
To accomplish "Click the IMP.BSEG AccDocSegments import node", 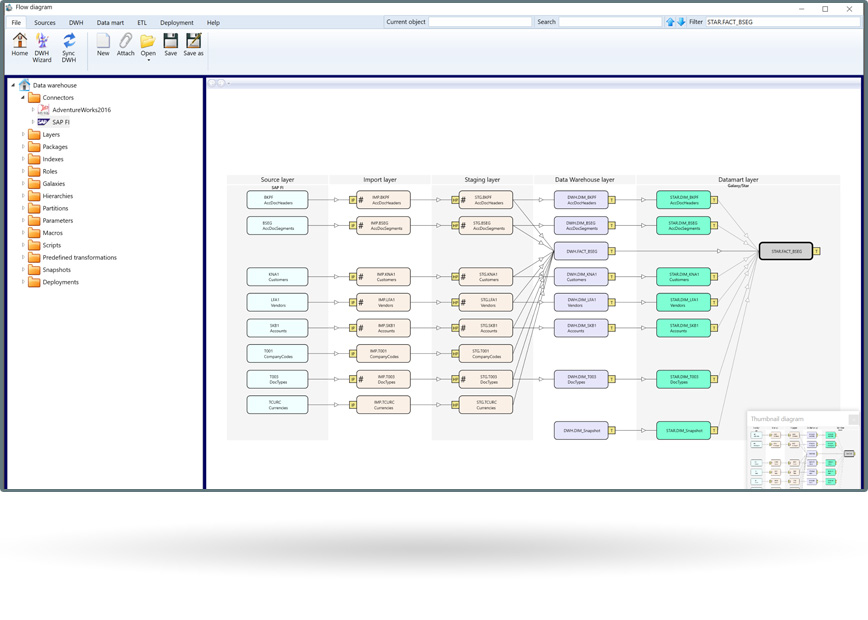I will click(x=383, y=225).
